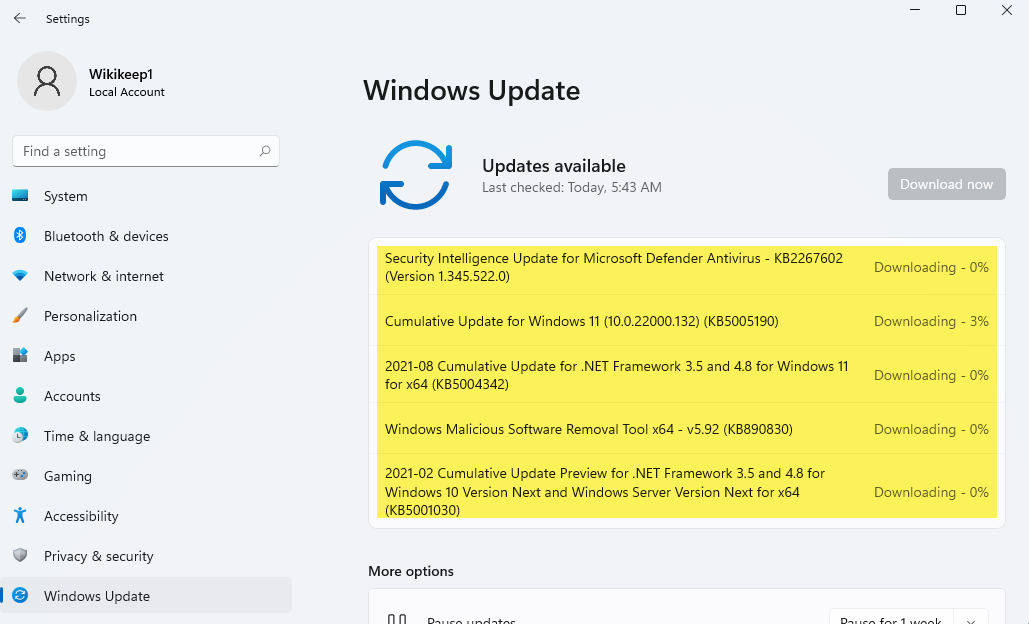Minimize the Settings window
The height and width of the screenshot is (624, 1029).
[x=915, y=10]
